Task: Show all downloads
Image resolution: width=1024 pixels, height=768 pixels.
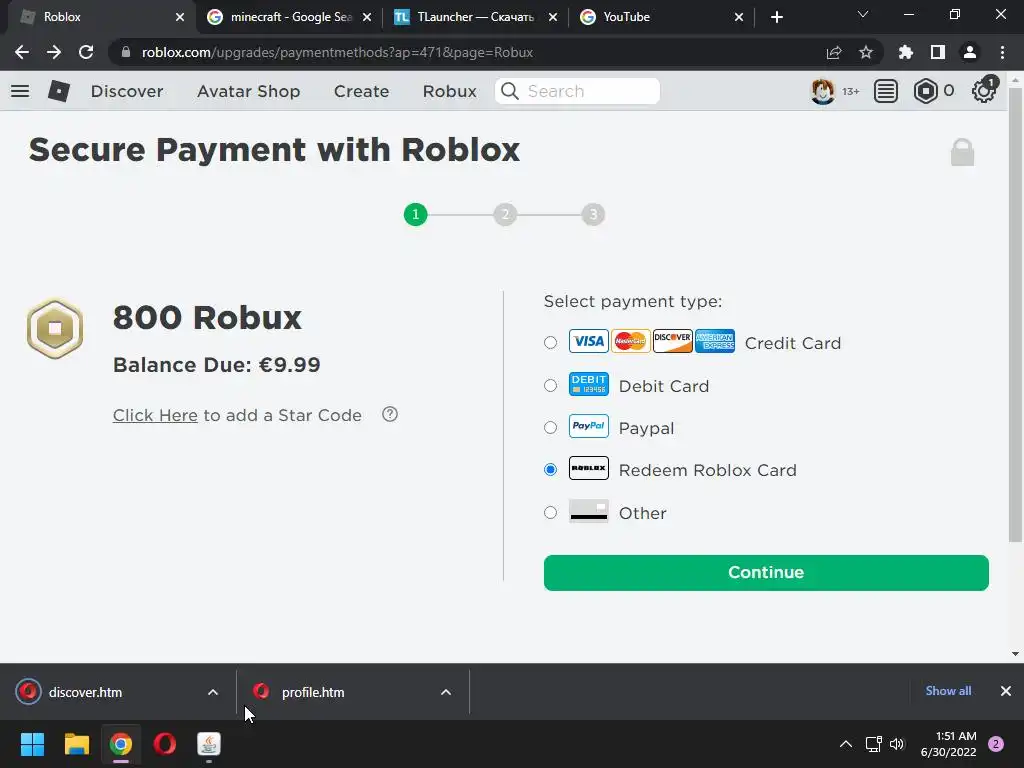Action: click(948, 691)
